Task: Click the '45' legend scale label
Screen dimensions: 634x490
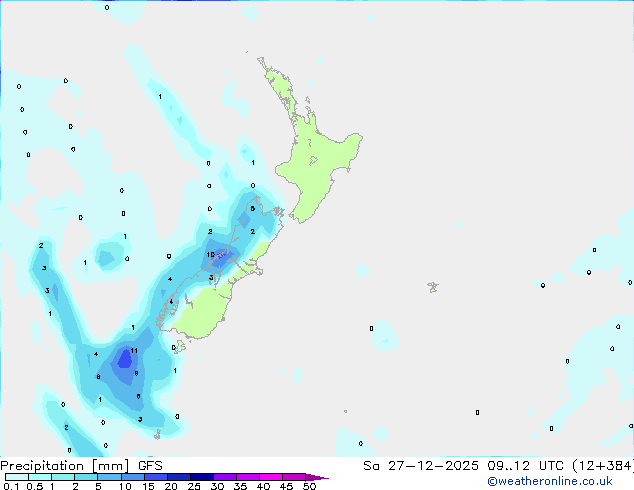Action: tap(286, 486)
